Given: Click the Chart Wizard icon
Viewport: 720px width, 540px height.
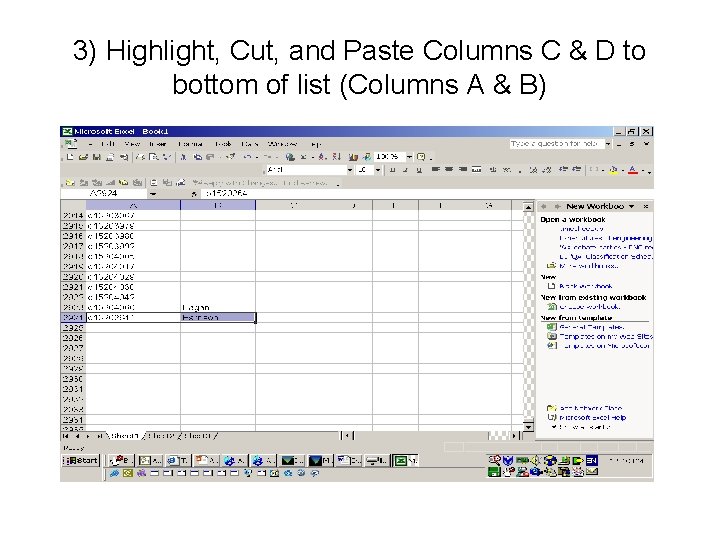Looking at the screenshot, I should coord(354,157).
